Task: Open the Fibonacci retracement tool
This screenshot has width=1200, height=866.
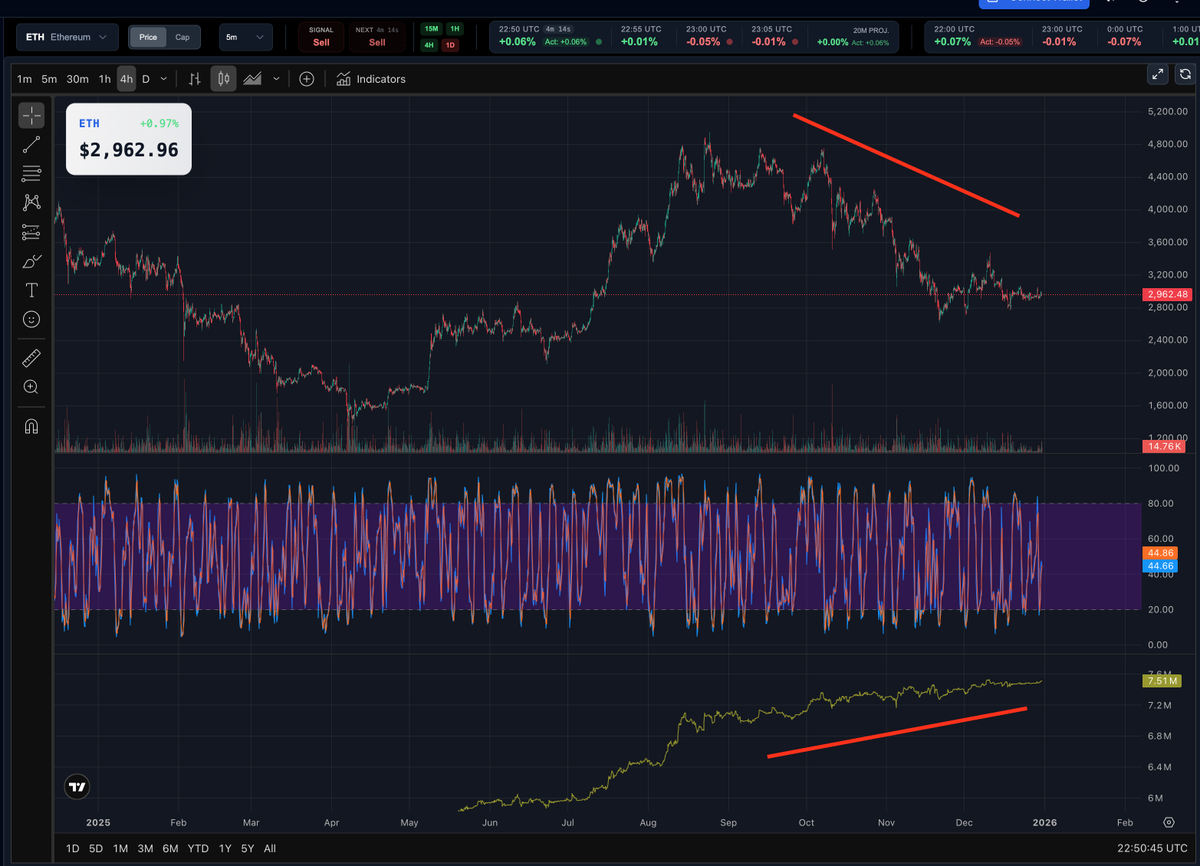Action: 31,173
